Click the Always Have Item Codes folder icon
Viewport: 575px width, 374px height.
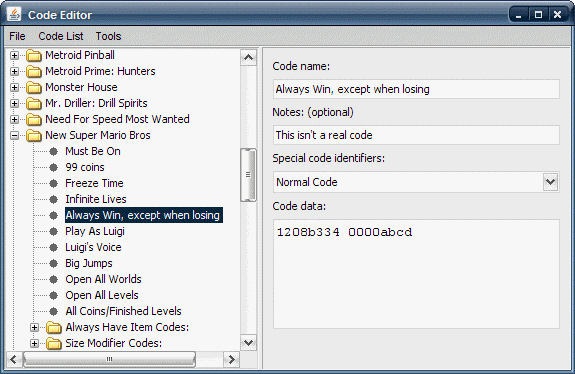click(54, 327)
